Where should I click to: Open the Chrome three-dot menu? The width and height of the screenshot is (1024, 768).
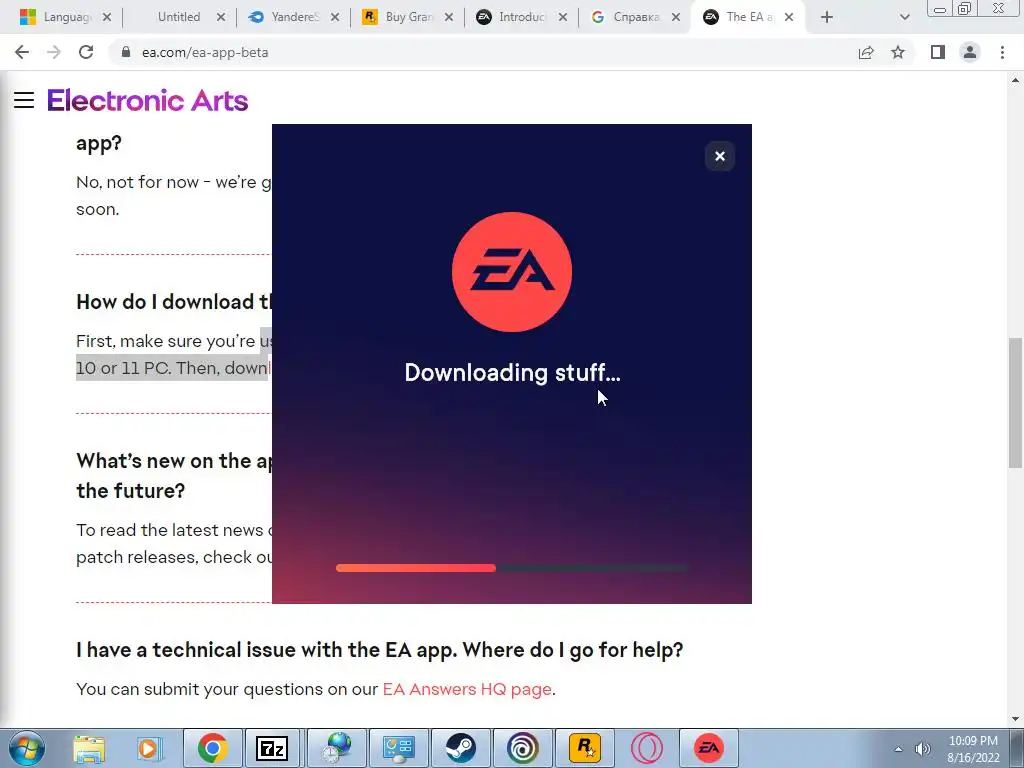click(x=1002, y=52)
